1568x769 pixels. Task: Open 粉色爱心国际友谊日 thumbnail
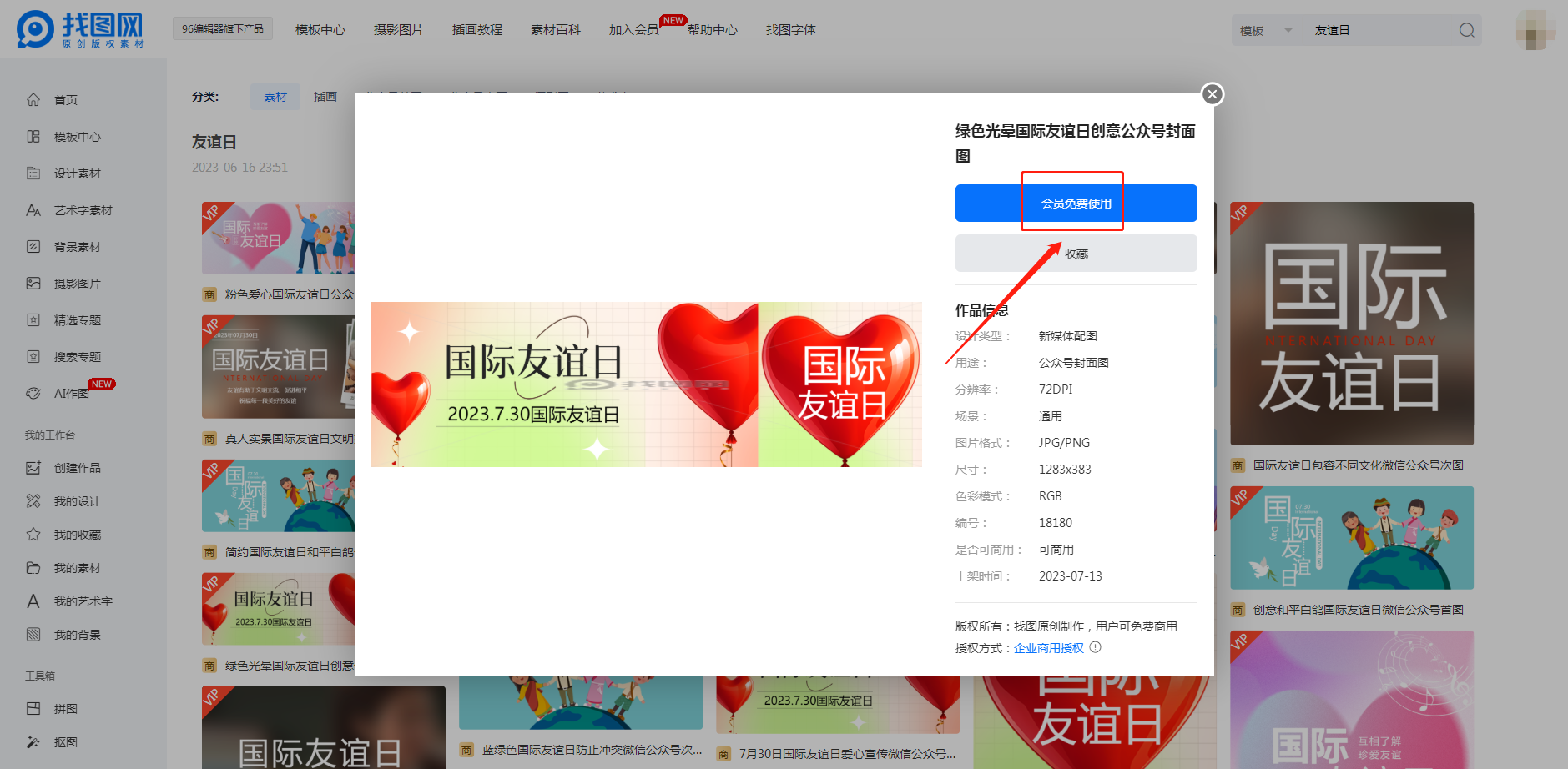pos(278,238)
